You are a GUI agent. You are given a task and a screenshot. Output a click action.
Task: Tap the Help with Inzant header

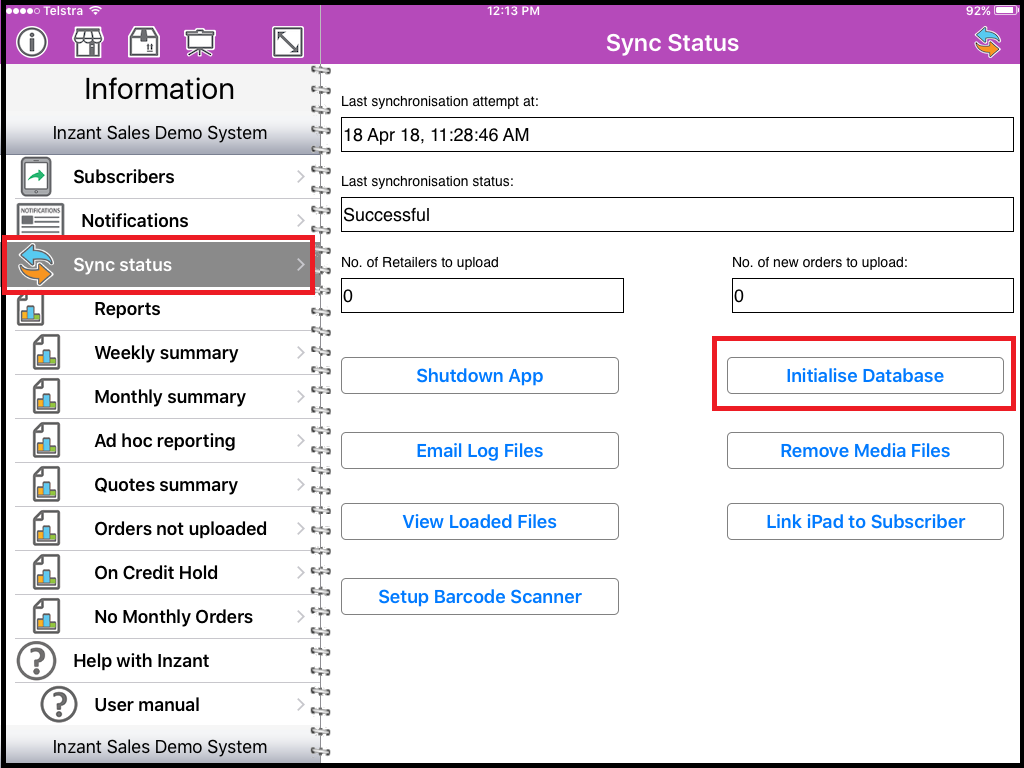[x=161, y=660]
